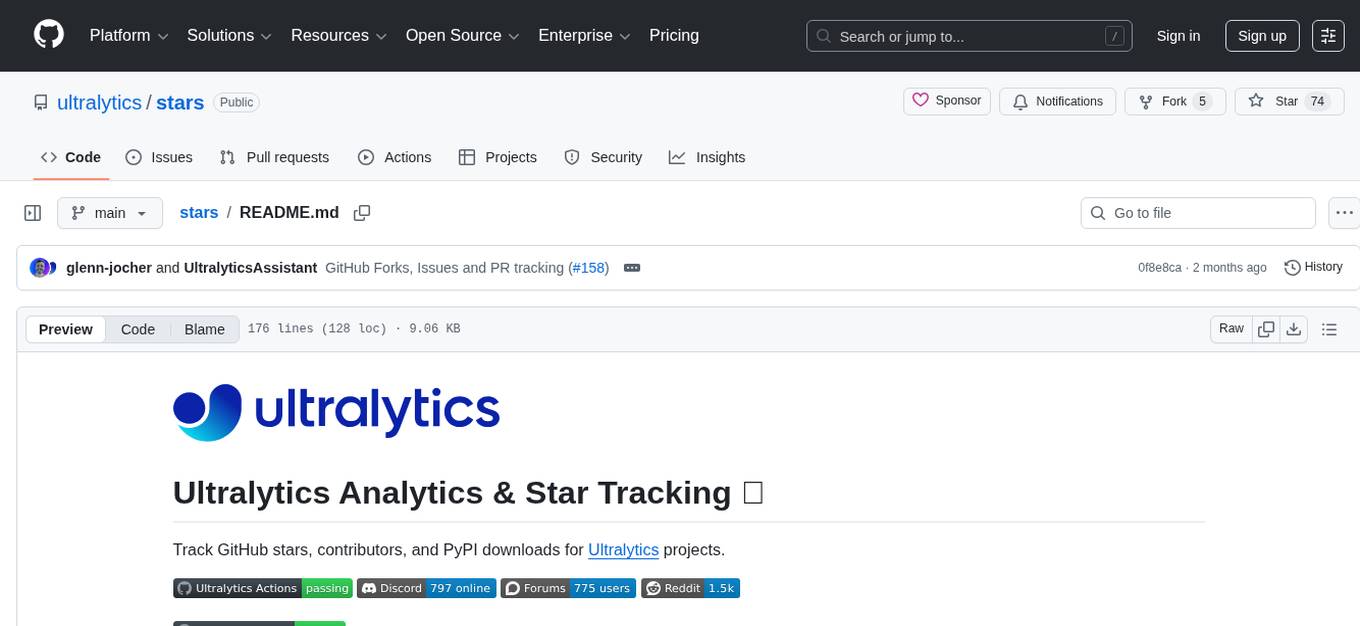Image resolution: width=1360 pixels, height=626 pixels.
Task: Expand the Open Source menu
Action: (462, 36)
